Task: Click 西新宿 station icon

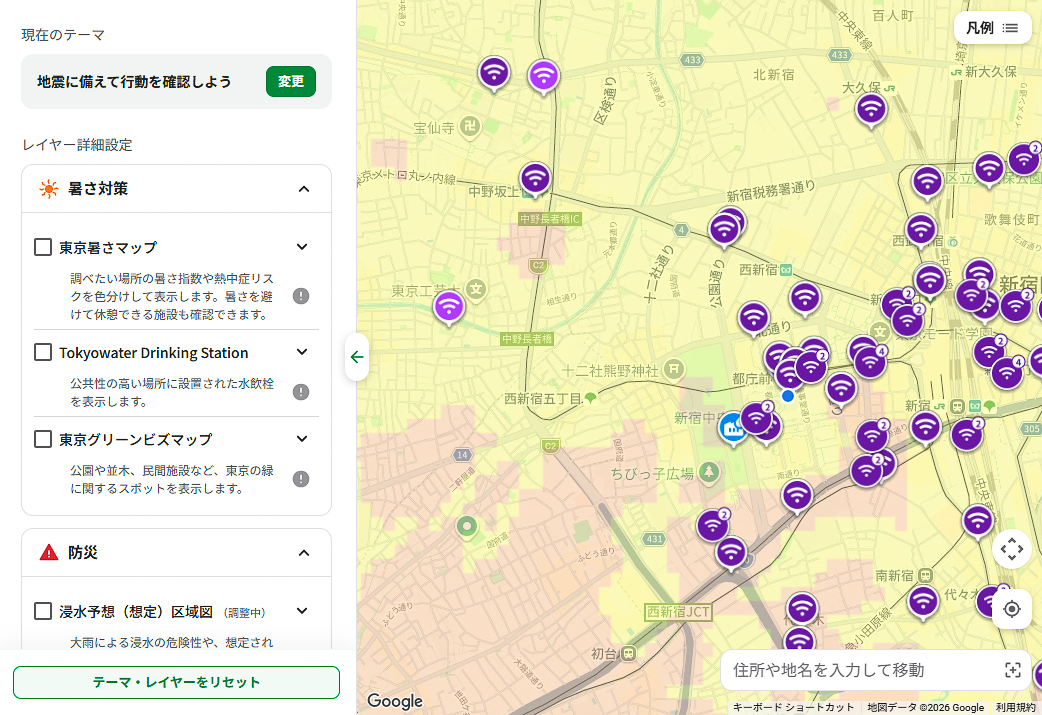Action: [786, 270]
